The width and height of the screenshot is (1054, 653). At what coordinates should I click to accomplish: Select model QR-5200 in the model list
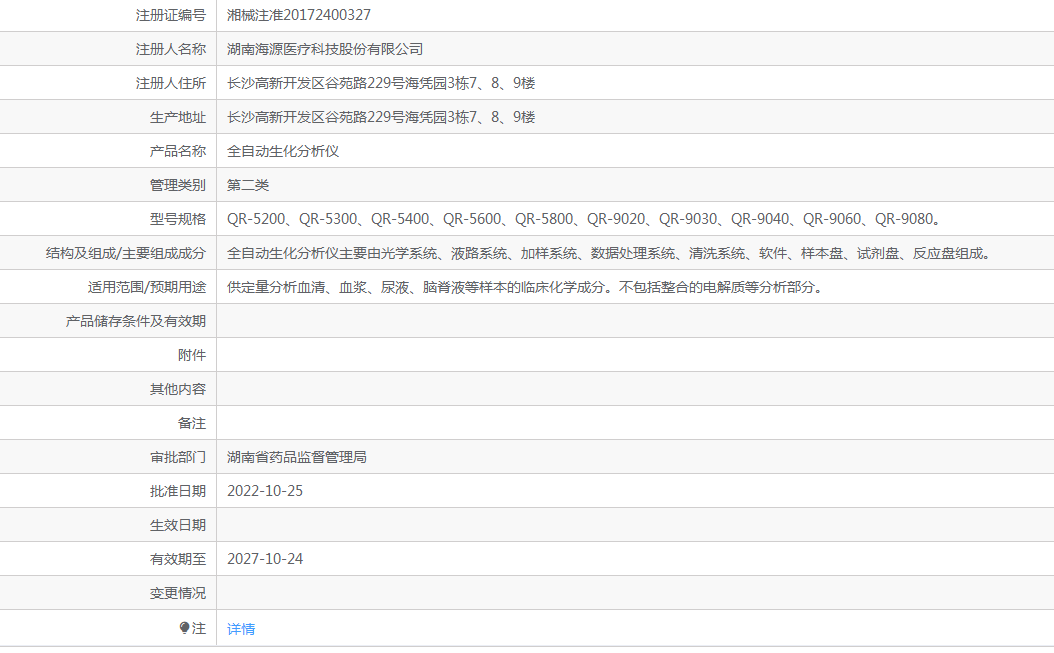coord(256,219)
